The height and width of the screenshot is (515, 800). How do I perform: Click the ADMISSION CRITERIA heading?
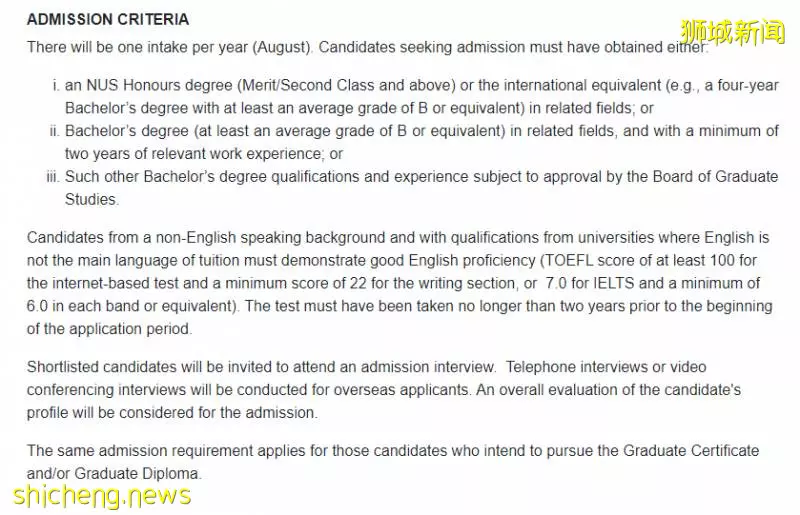coord(108,19)
